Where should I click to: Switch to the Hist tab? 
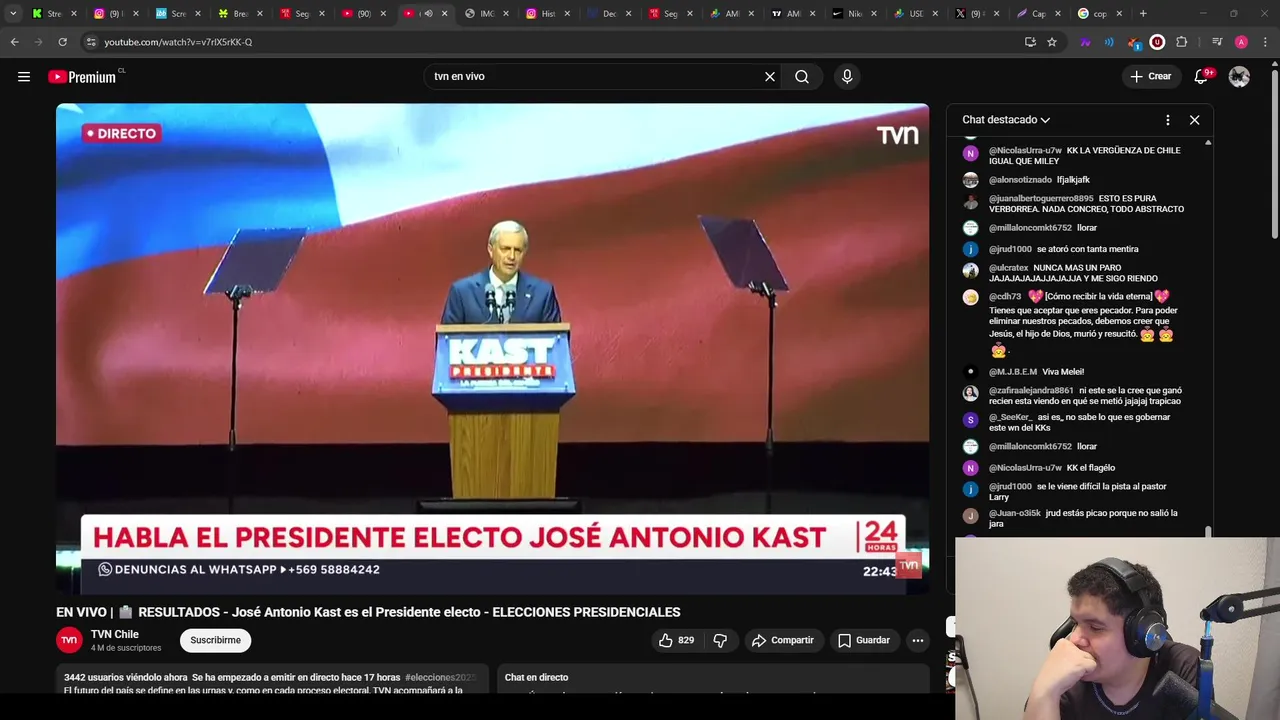(548, 14)
